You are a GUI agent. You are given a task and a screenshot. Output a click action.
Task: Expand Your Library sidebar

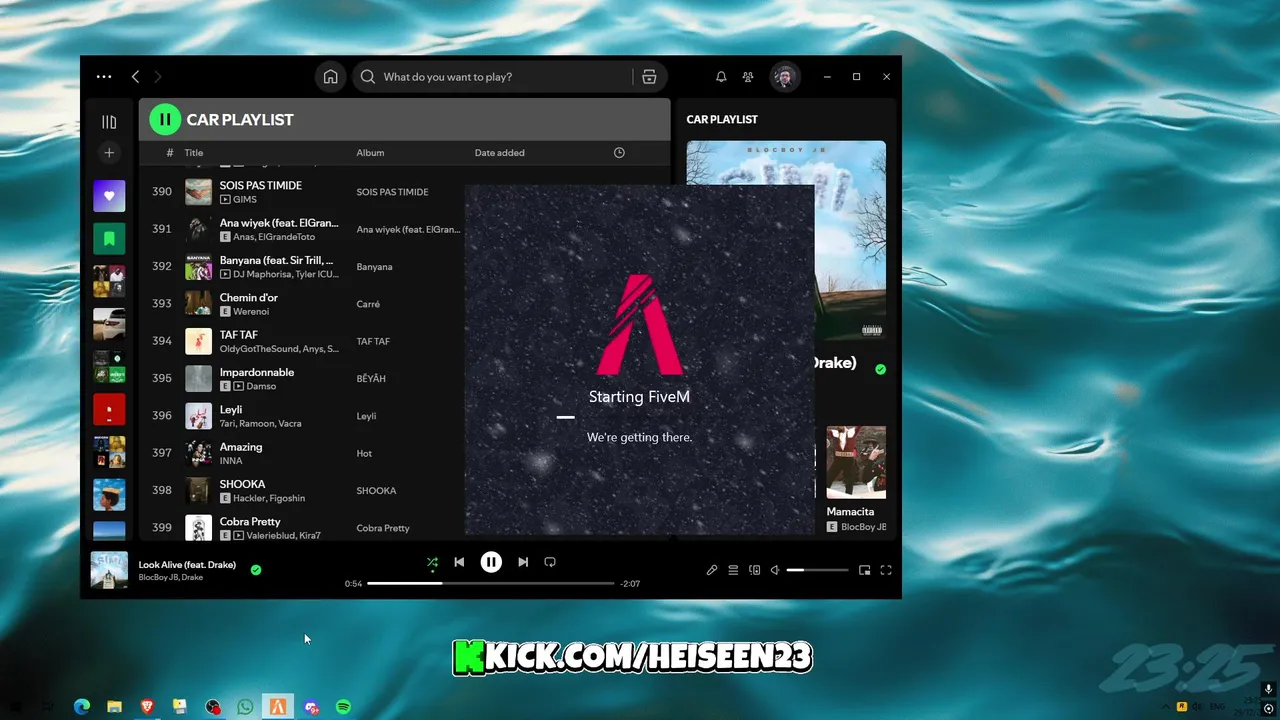click(109, 122)
